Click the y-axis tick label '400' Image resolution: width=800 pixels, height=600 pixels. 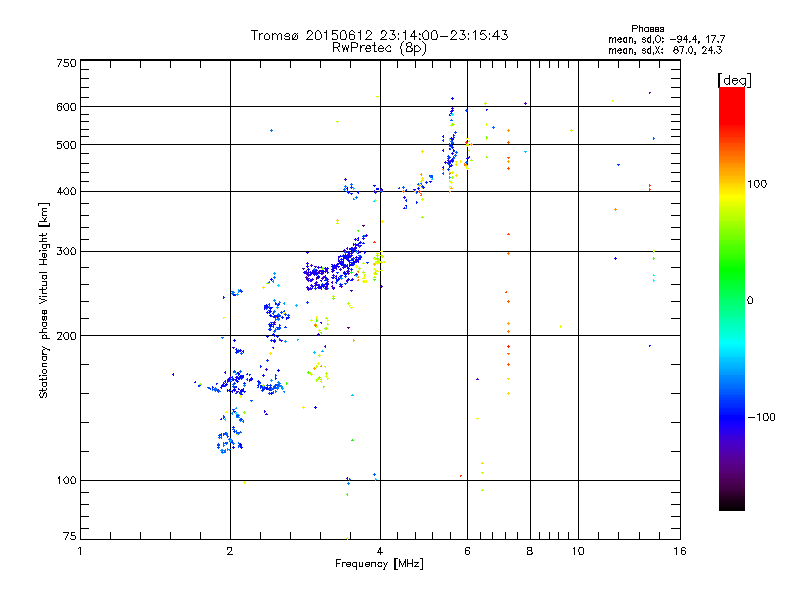tap(66, 191)
